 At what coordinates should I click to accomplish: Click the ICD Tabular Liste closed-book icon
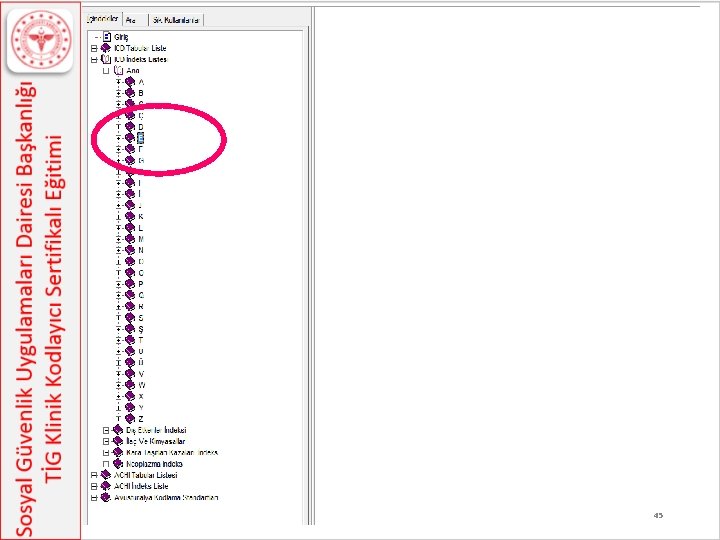106,48
